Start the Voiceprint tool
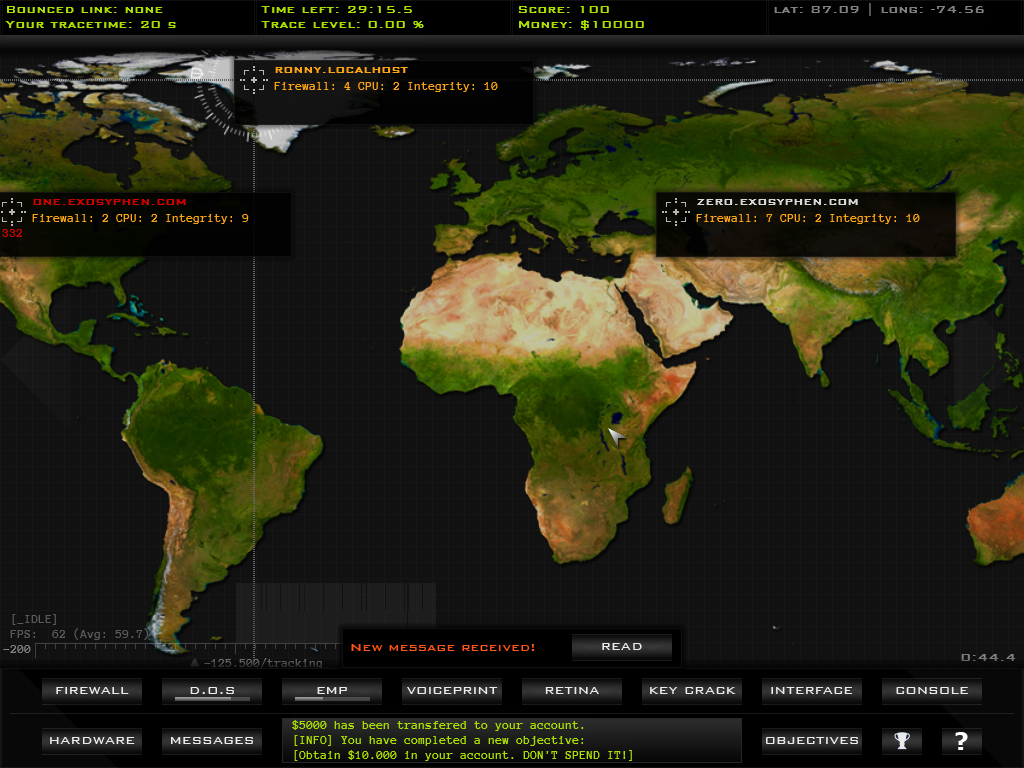The height and width of the screenshot is (768, 1024). click(452, 691)
